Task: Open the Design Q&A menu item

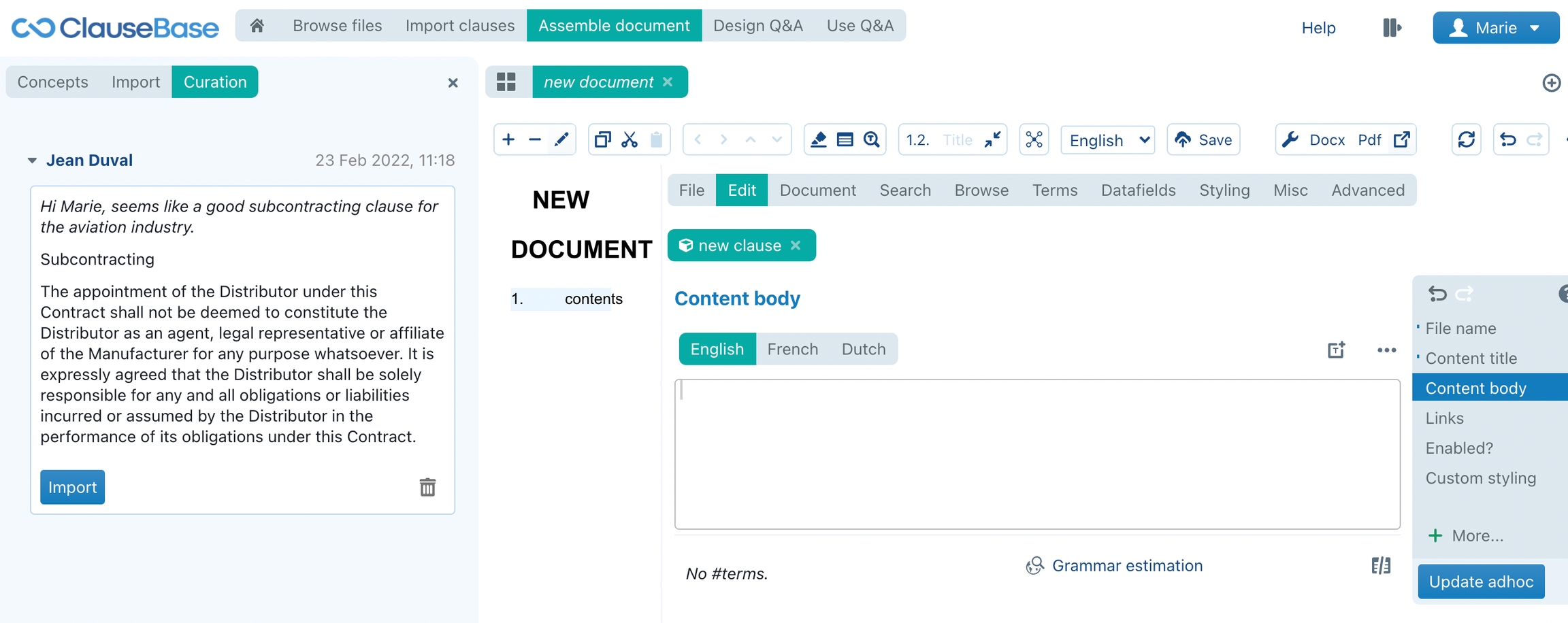Action: coord(757,26)
